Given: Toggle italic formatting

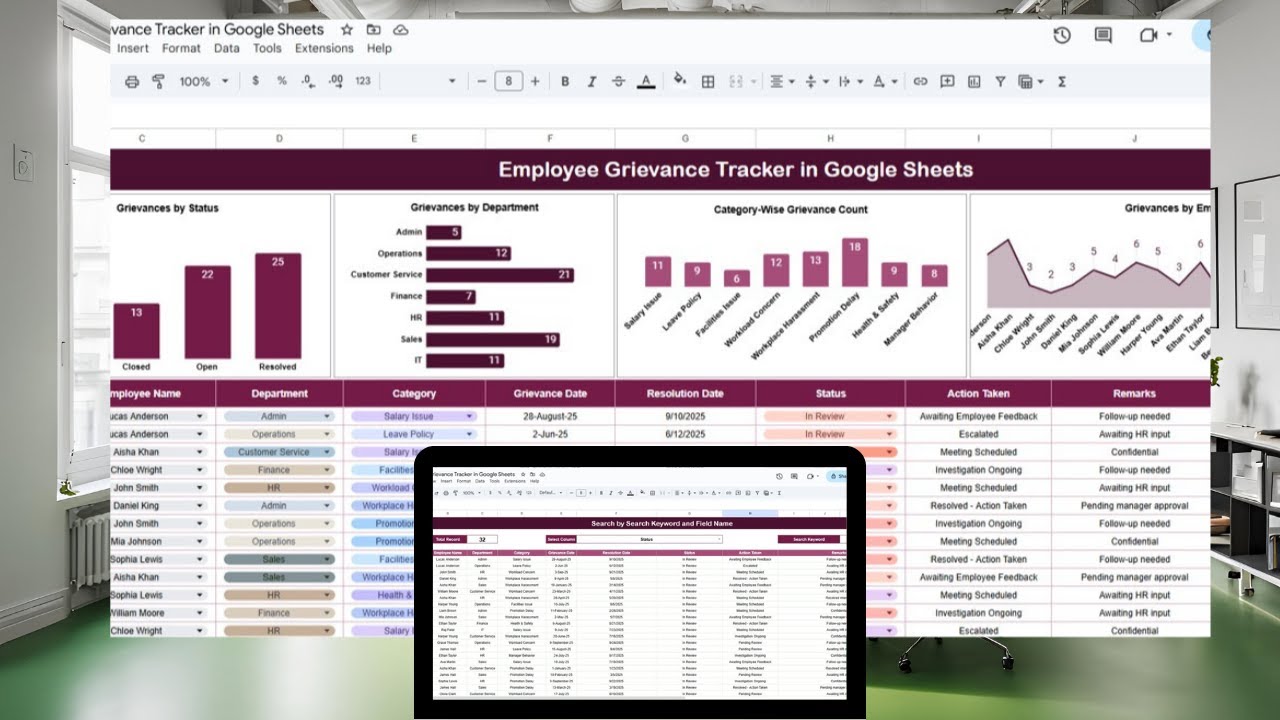Looking at the screenshot, I should [592, 82].
